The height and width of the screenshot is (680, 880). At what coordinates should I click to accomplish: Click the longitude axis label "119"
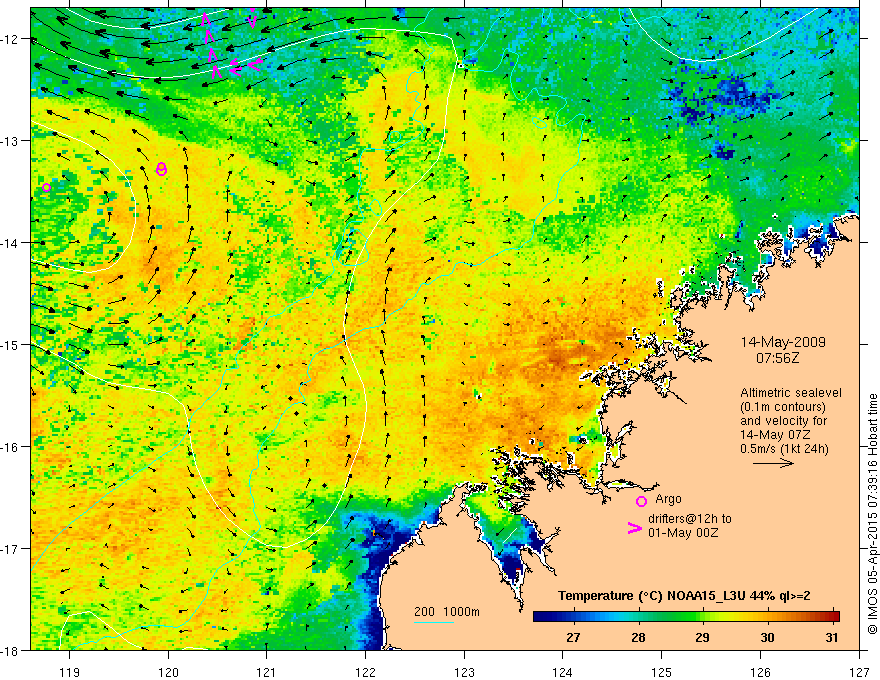point(70,672)
